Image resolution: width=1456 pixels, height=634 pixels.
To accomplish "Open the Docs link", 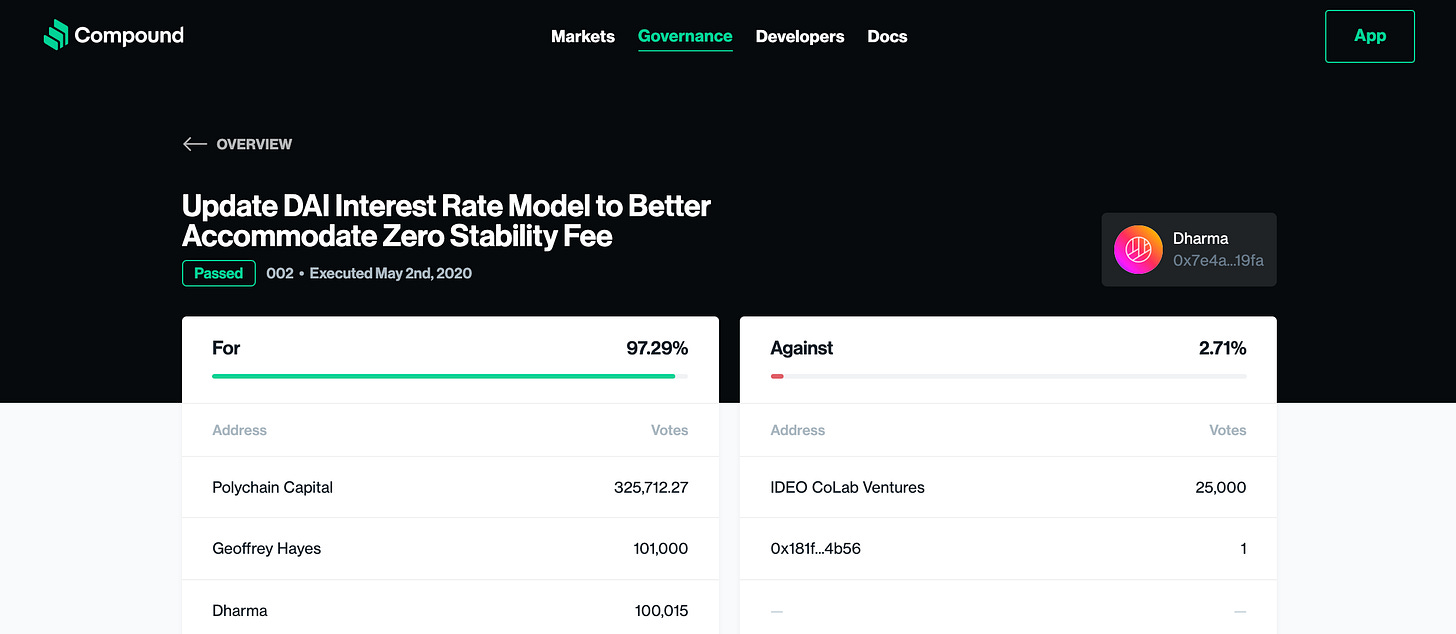I will tap(887, 37).
